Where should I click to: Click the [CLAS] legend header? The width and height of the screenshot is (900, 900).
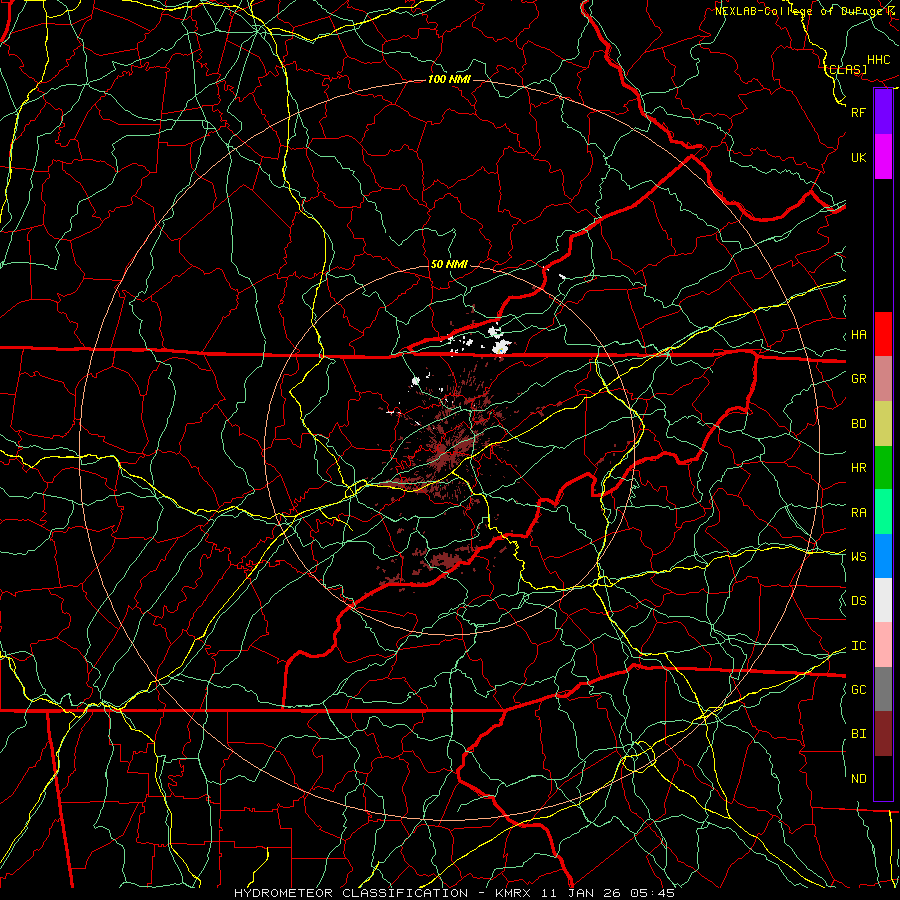[846, 69]
